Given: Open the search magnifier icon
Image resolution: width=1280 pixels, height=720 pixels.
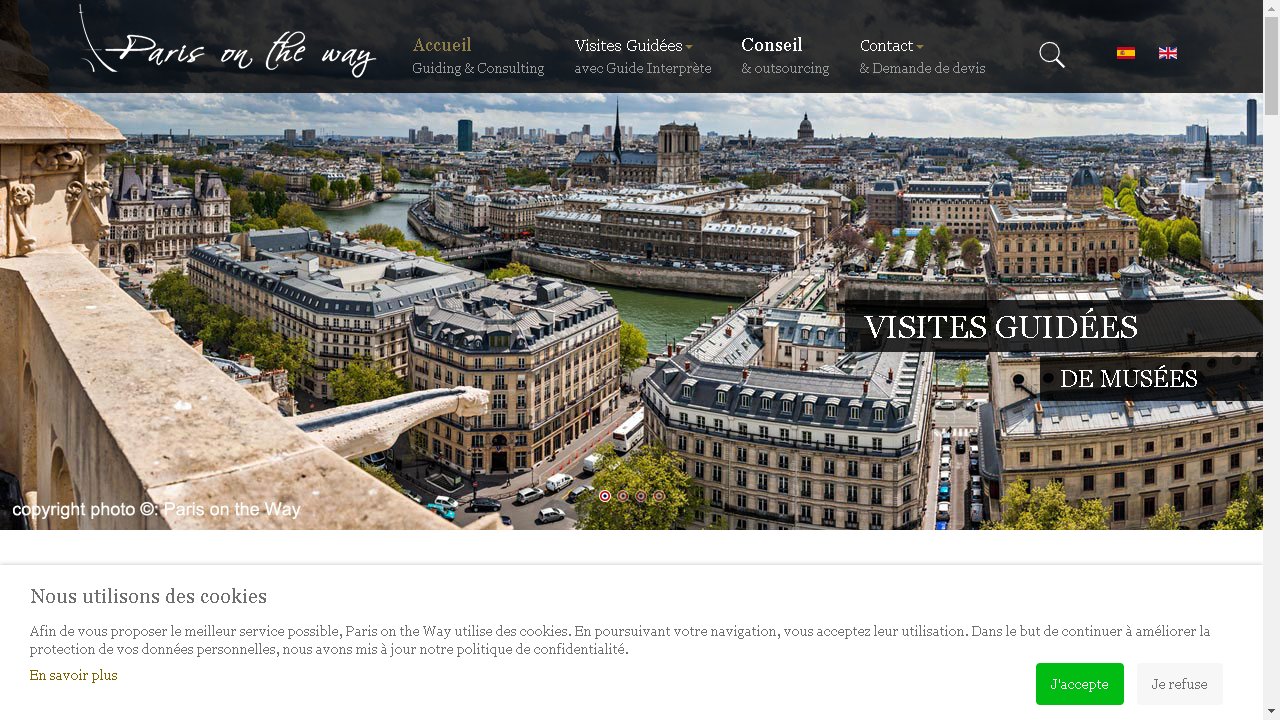Looking at the screenshot, I should pos(1052,55).
